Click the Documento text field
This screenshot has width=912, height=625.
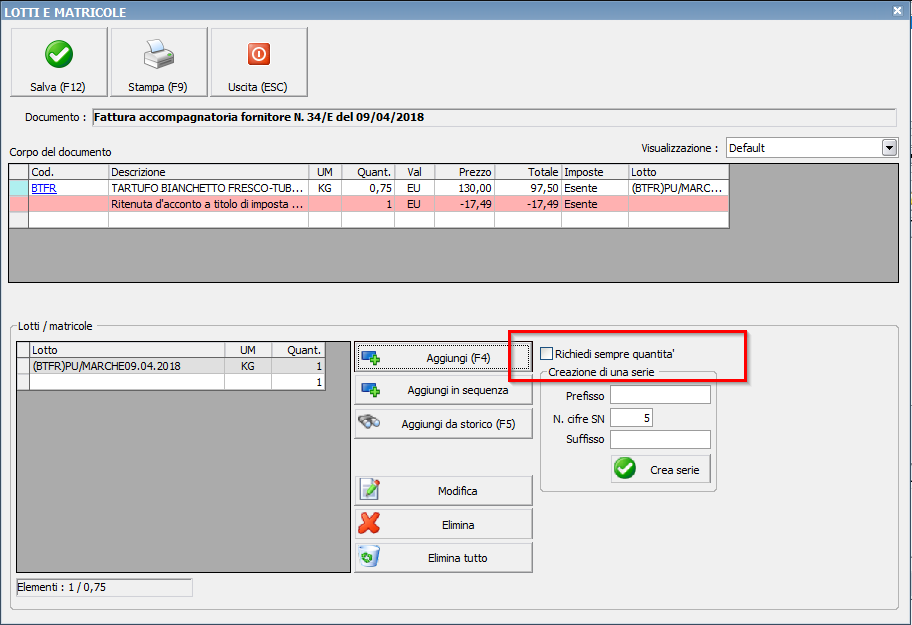click(494, 117)
